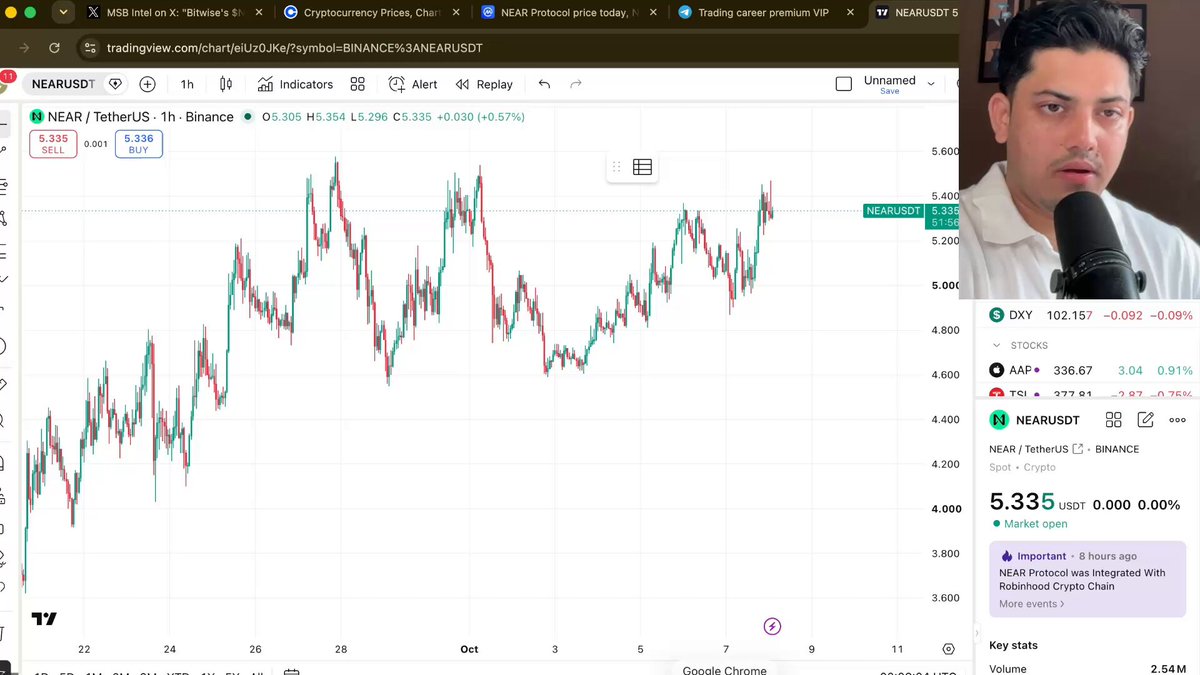This screenshot has width=1200, height=675.
Task: Click the site information icon in address bar
Action: click(x=89, y=48)
